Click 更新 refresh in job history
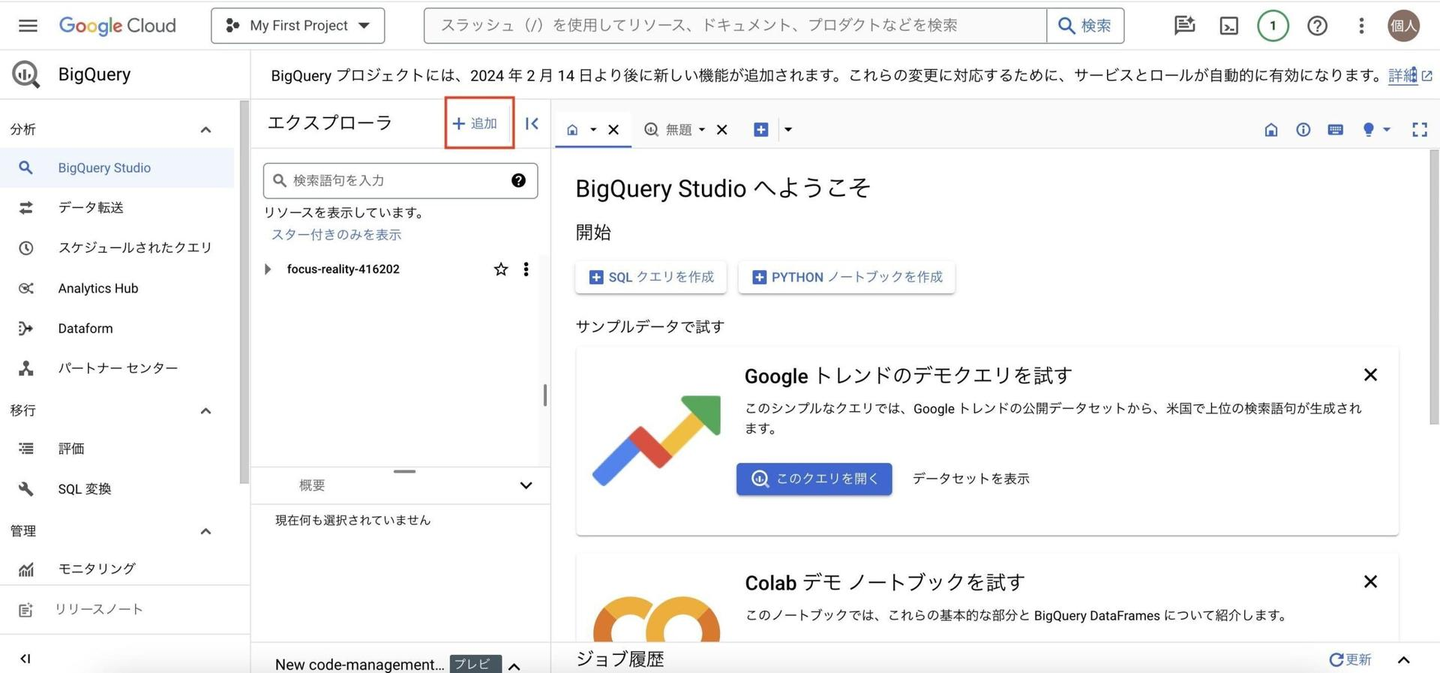The height and width of the screenshot is (673, 1440). 1350,659
